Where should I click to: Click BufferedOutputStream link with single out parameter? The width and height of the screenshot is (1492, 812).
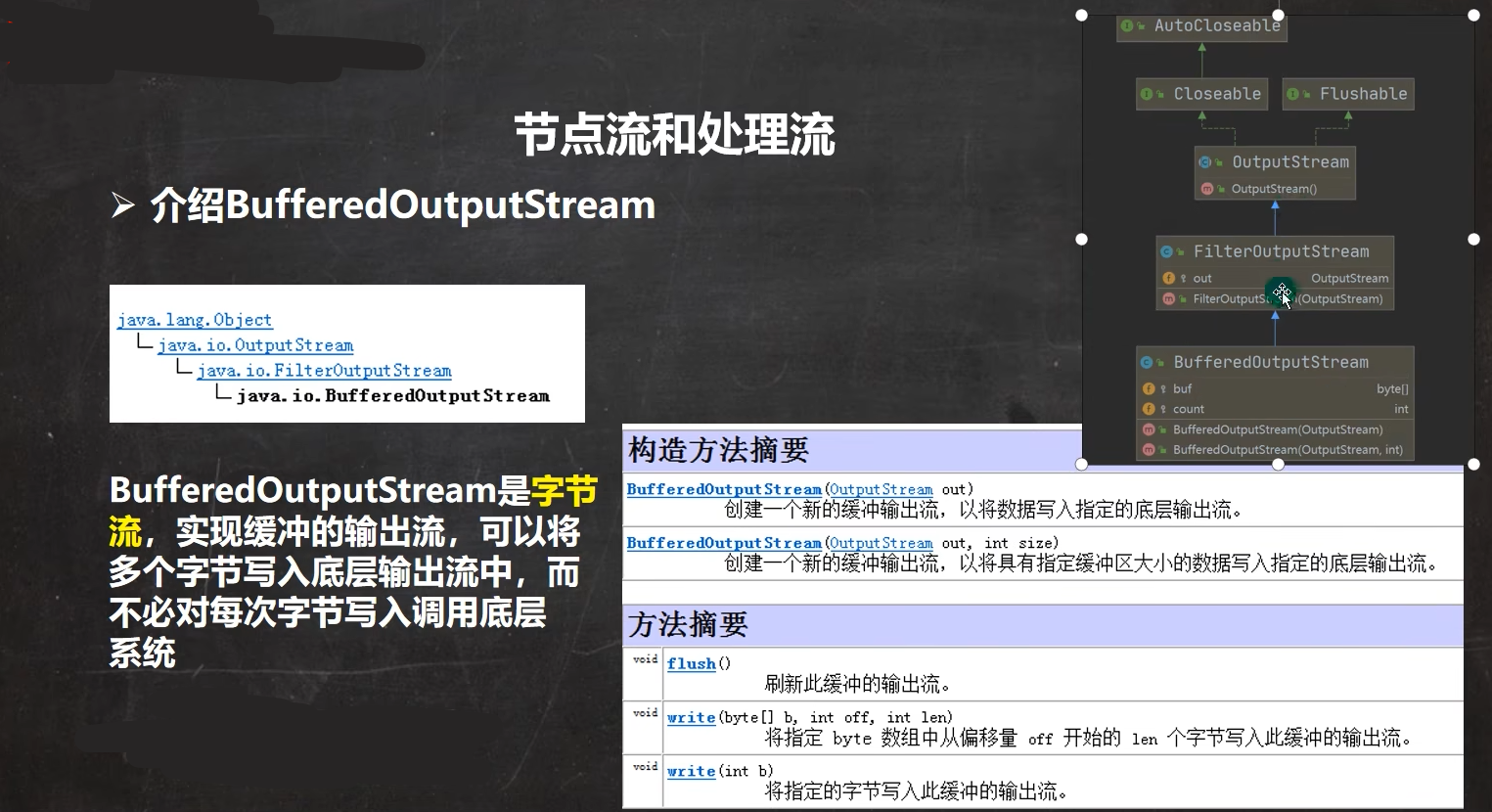point(724,489)
